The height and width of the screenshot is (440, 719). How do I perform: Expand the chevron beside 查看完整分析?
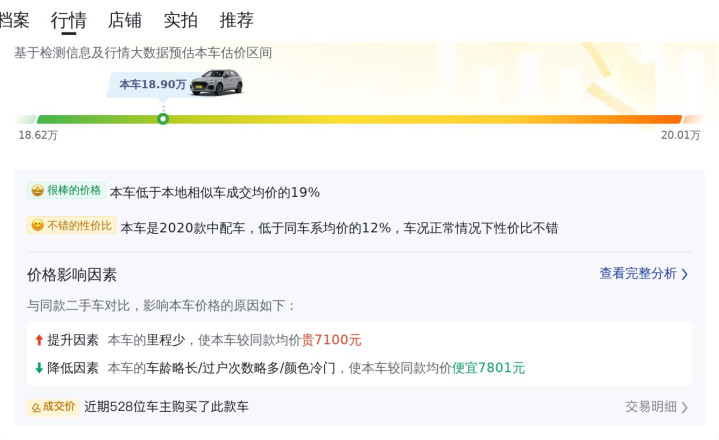pyautogui.click(x=685, y=274)
